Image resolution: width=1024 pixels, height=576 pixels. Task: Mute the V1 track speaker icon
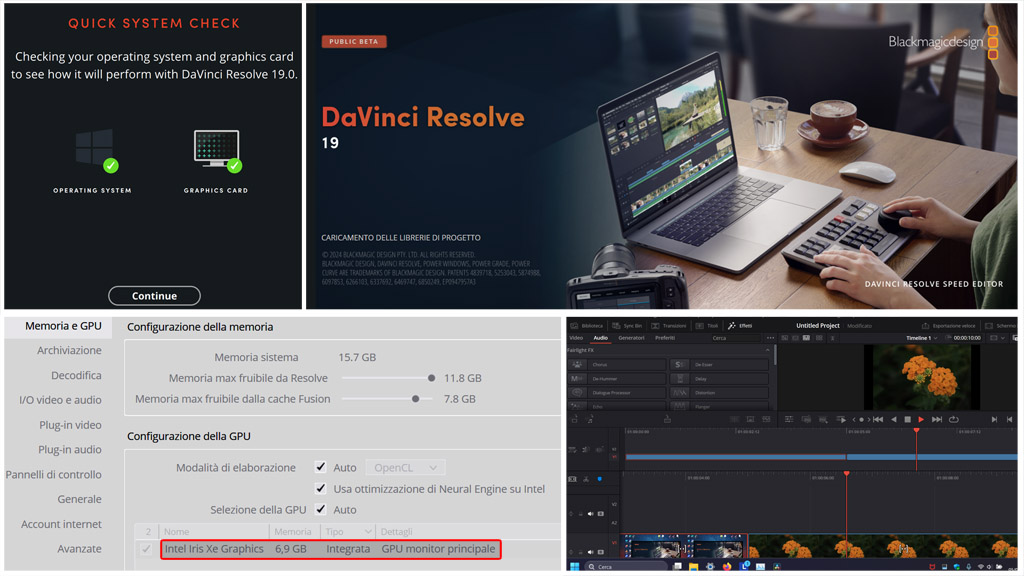(591, 552)
